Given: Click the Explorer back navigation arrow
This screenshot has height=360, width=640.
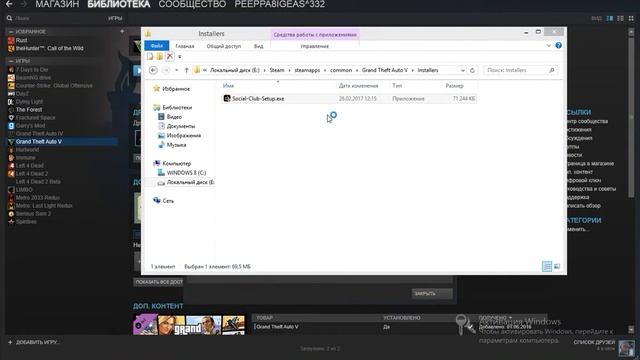Looking at the screenshot, I should click(x=153, y=70).
